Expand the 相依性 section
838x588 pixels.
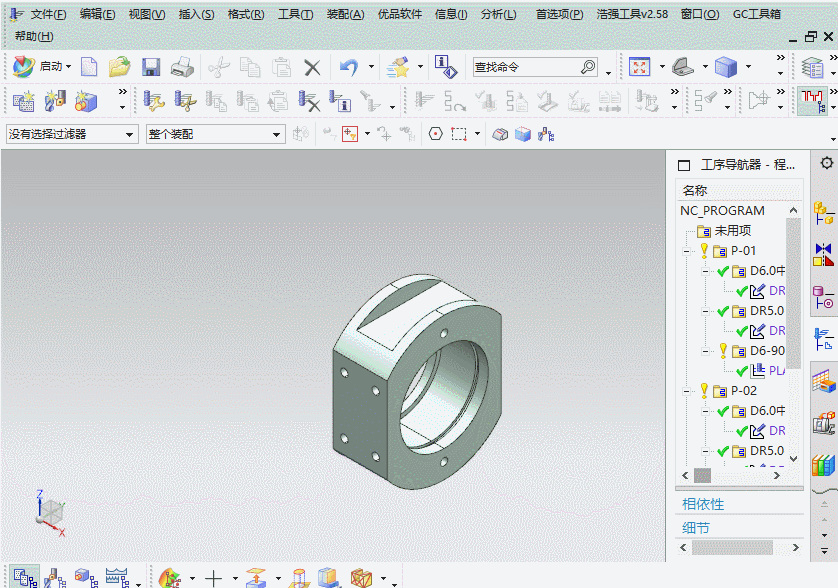703,504
